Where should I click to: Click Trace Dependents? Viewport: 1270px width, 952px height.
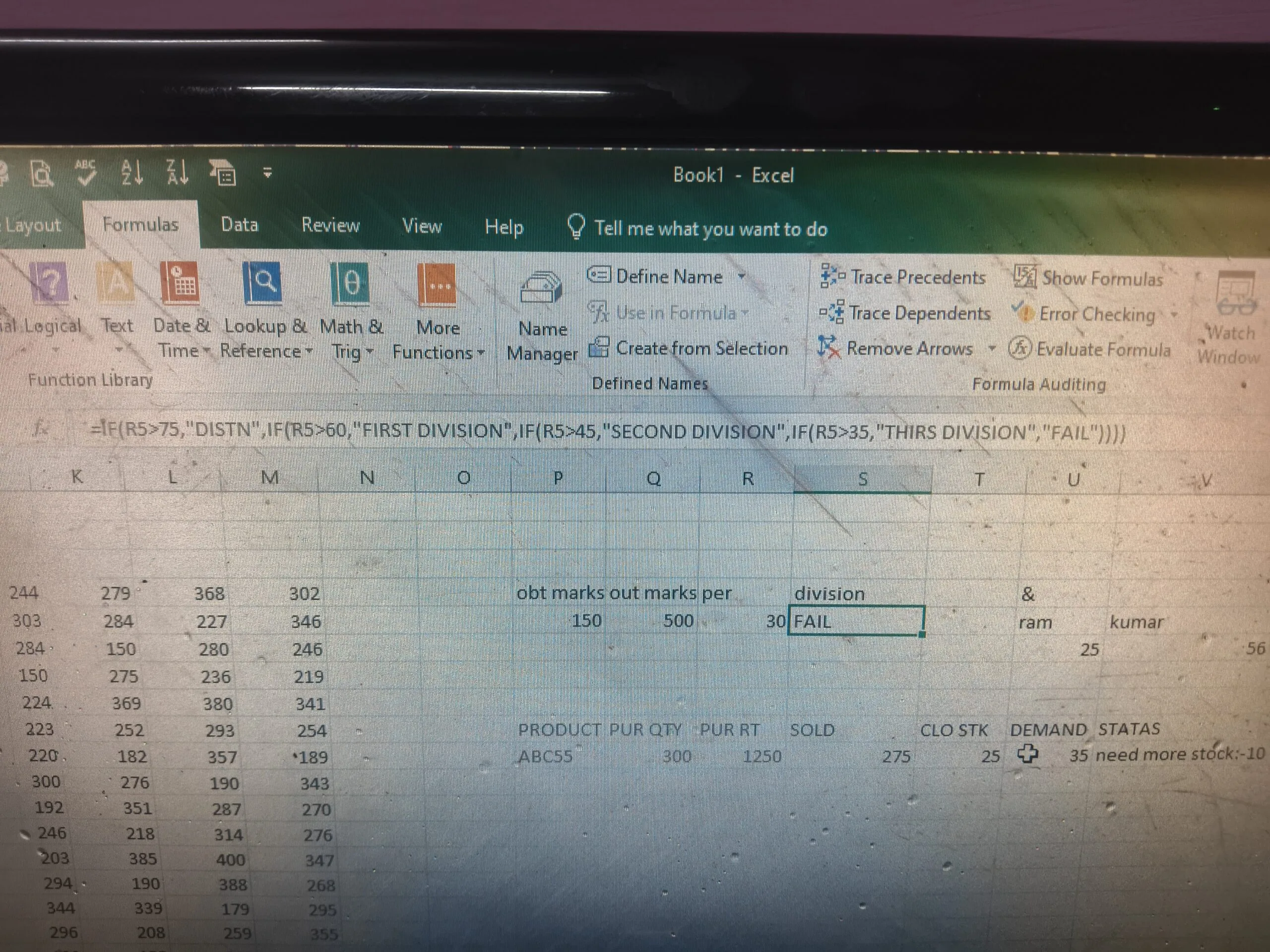[x=905, y=313]
